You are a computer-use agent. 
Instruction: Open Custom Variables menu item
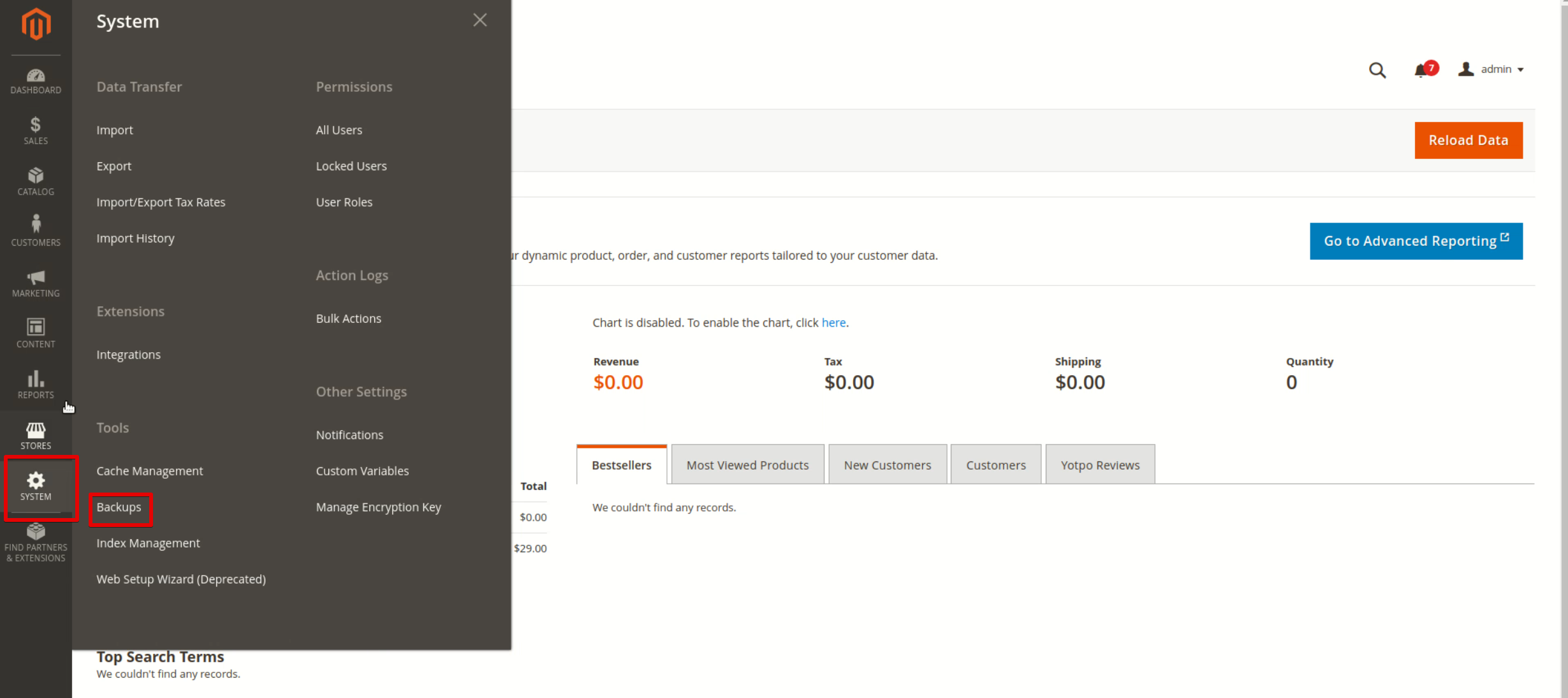362,471
